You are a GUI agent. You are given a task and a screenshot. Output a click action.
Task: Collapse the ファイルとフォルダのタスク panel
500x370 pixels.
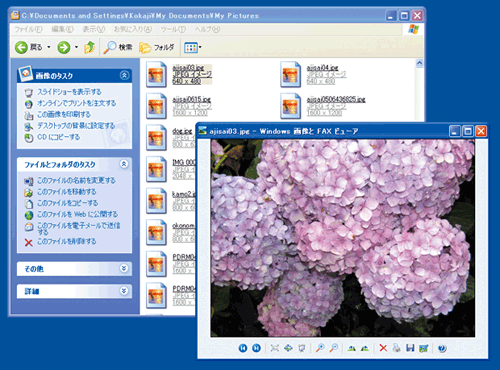tap(124, 164)
